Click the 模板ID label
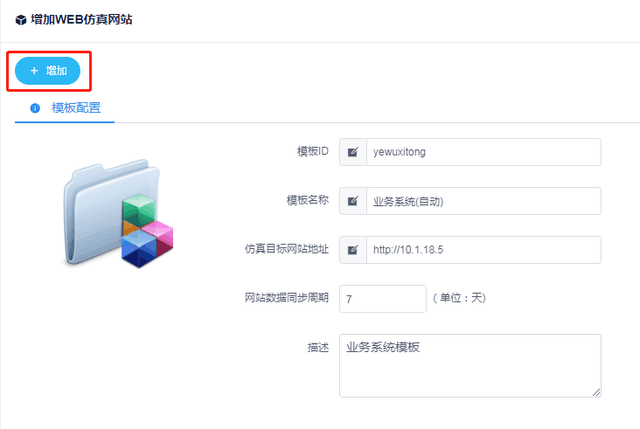The height and width of the screenshot is (429, 640). [313, 151]
